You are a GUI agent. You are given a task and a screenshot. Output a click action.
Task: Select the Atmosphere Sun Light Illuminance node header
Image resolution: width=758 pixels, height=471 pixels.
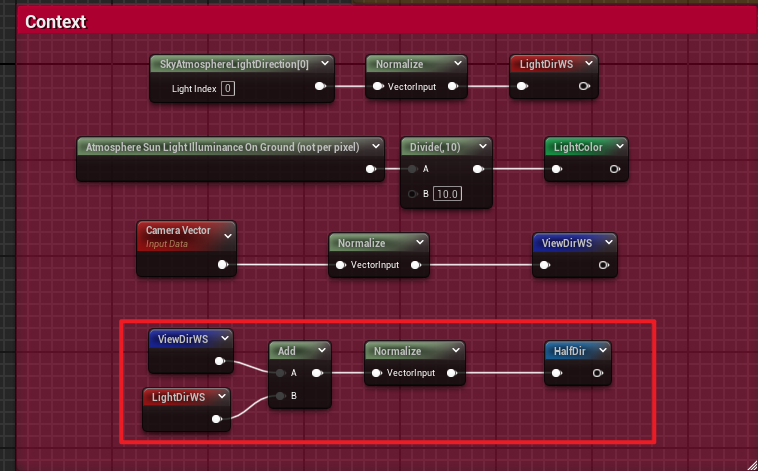222,147
